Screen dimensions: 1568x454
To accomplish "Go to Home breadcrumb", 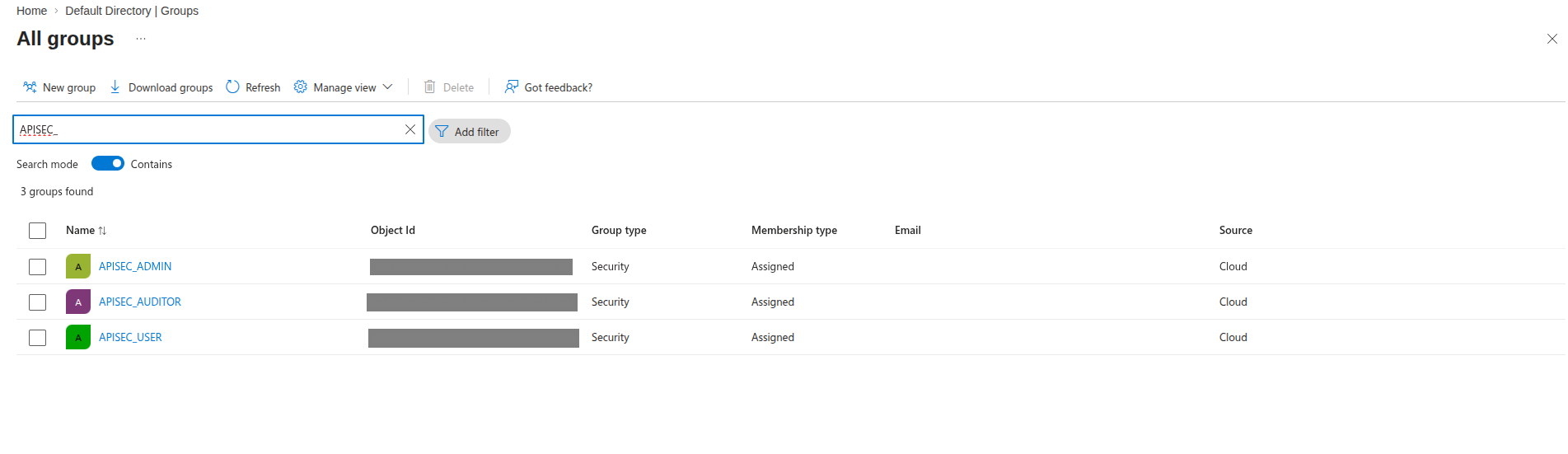I will pyautogui.click(x=31, y=11).
